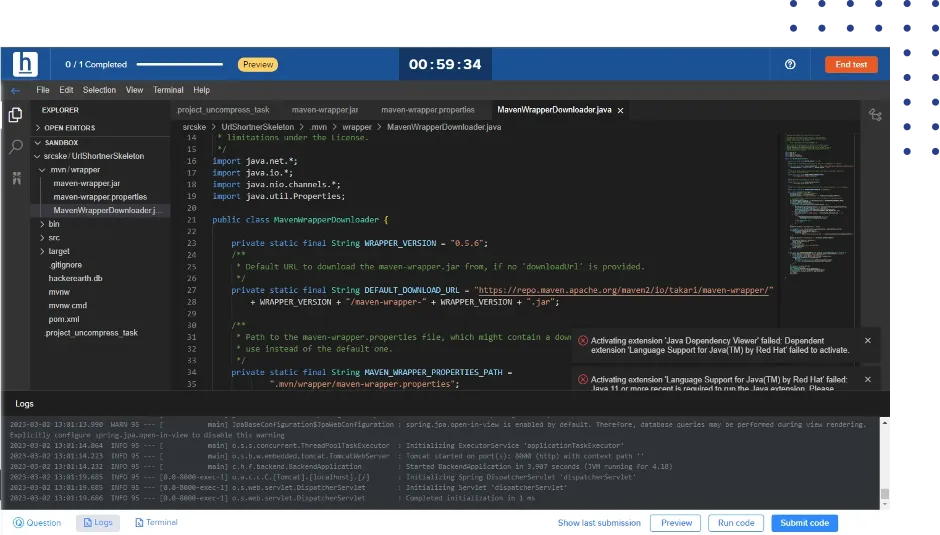The image size is (940, 535).
Task: Switch to maven-wrapper.properties tab
Action: 428,110
